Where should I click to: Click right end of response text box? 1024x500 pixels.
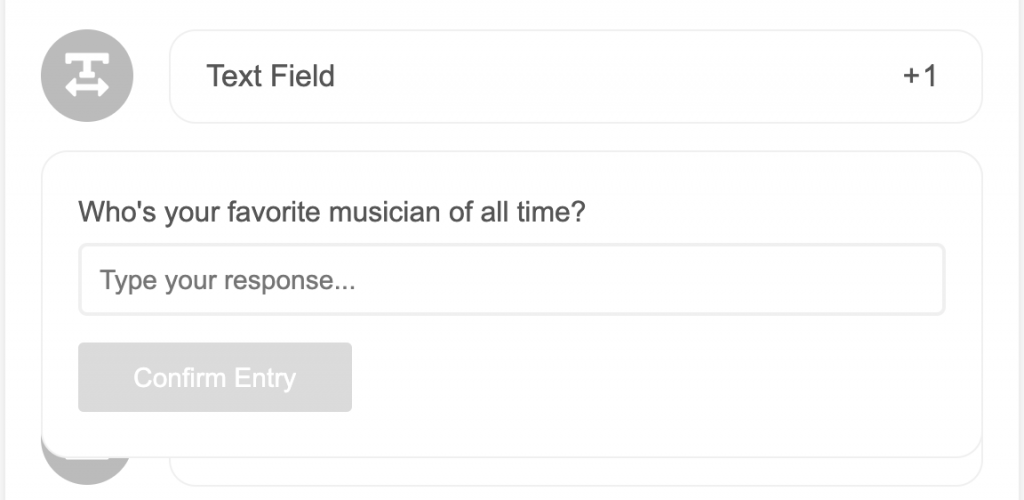[914, 280]
